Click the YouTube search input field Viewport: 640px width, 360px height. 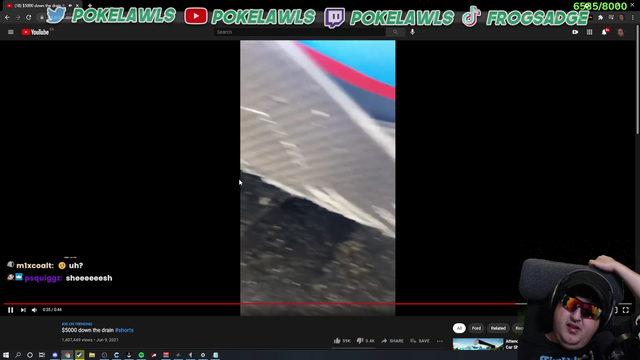pyautogui.click(x=299, y=32)
